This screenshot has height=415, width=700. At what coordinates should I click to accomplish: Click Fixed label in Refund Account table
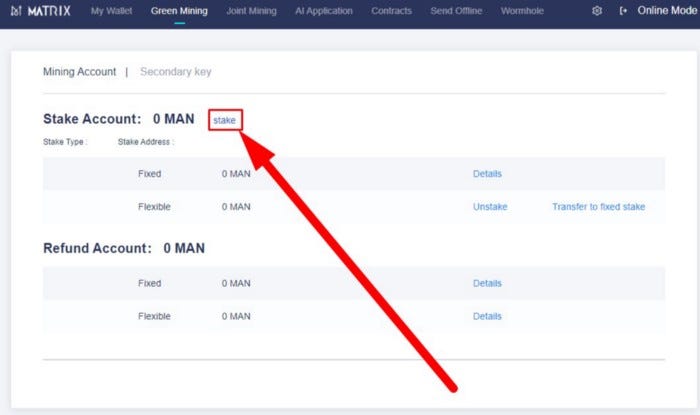click(x=150, y=283)
